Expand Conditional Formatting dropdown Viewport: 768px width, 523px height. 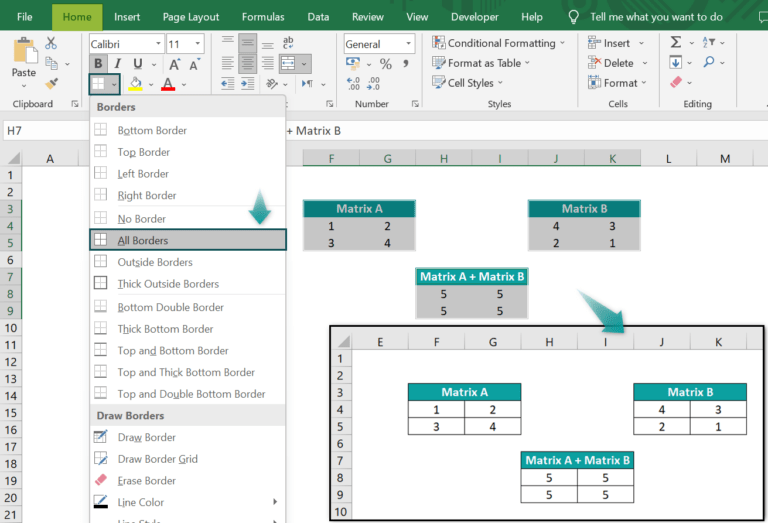click(562, 43)
